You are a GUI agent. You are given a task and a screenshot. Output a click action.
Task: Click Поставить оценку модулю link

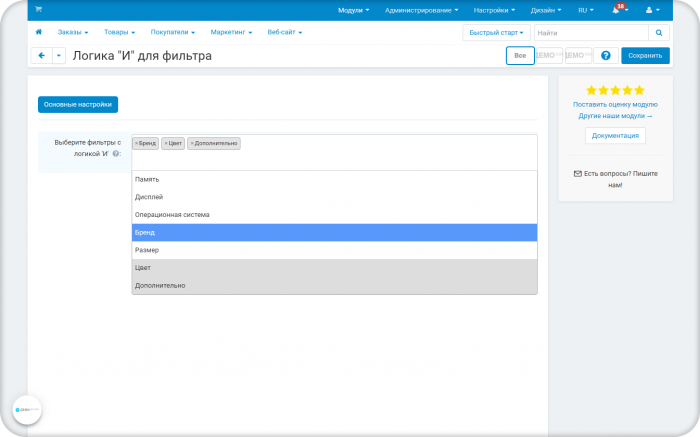(x=615, y=104)
